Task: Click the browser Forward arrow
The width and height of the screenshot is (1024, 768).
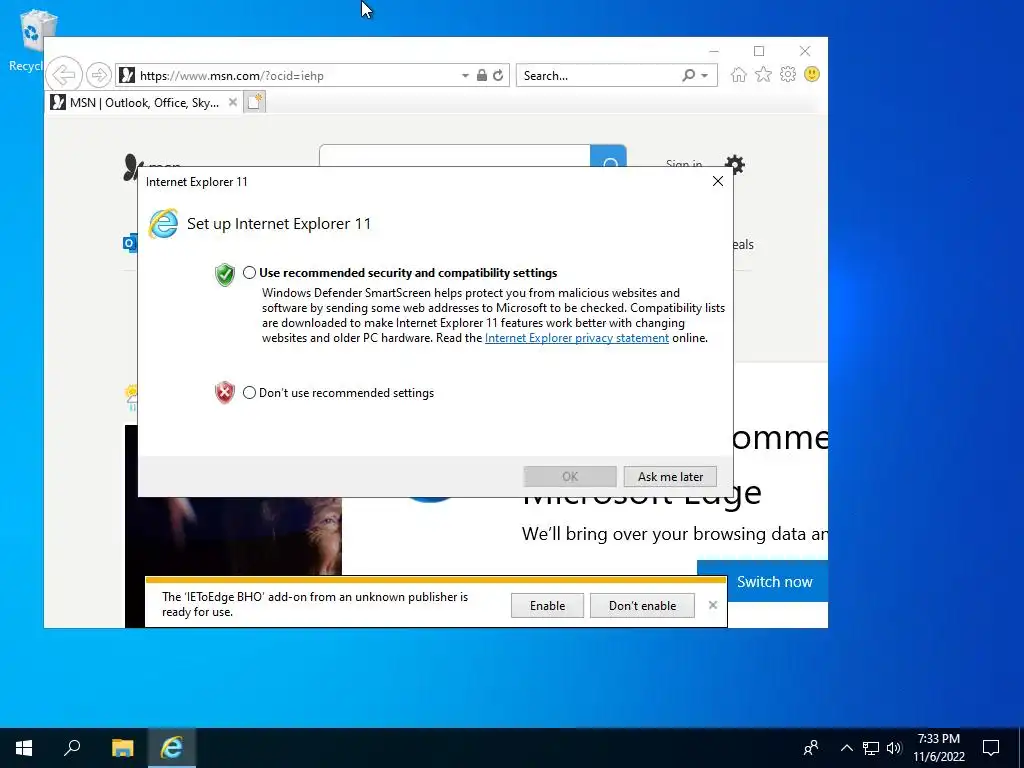Action: click(x=99, y=75)
